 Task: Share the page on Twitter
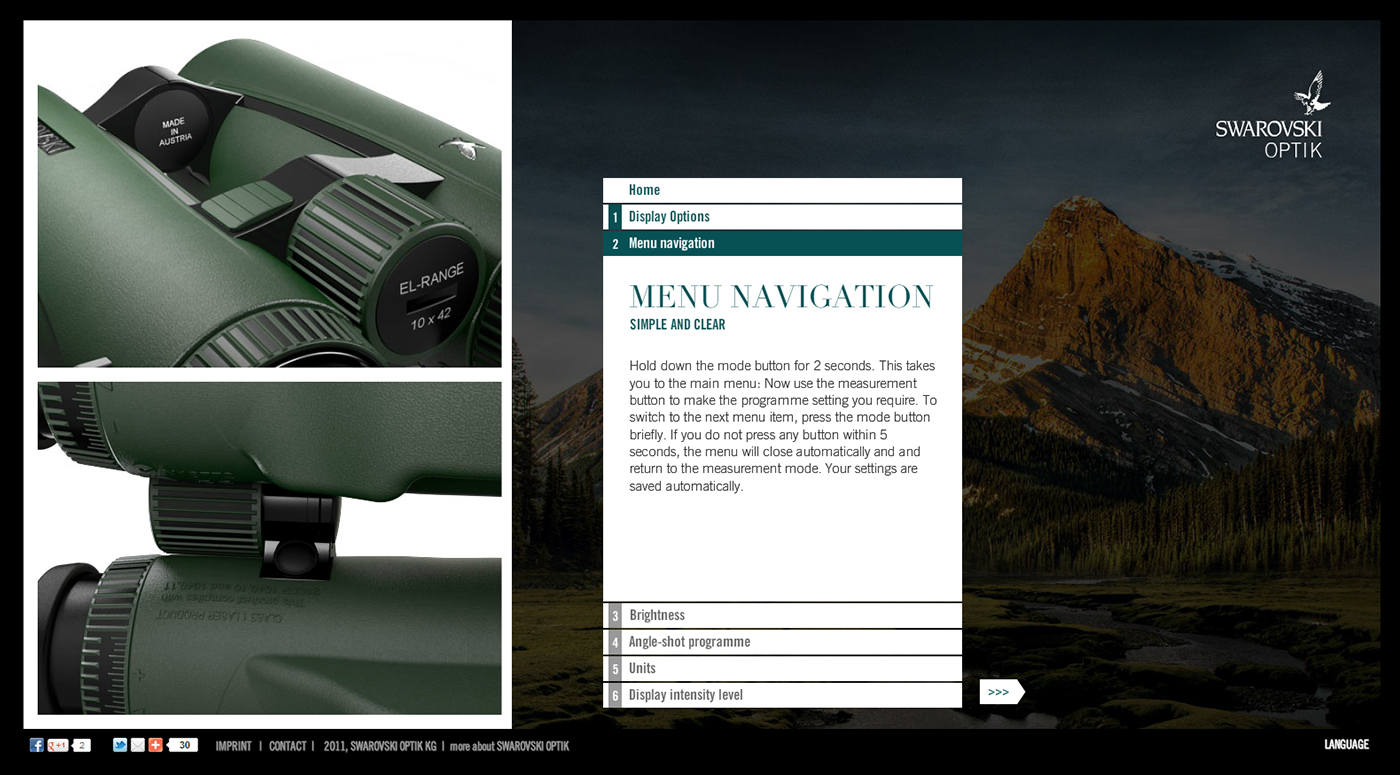[x=120, y=744]
